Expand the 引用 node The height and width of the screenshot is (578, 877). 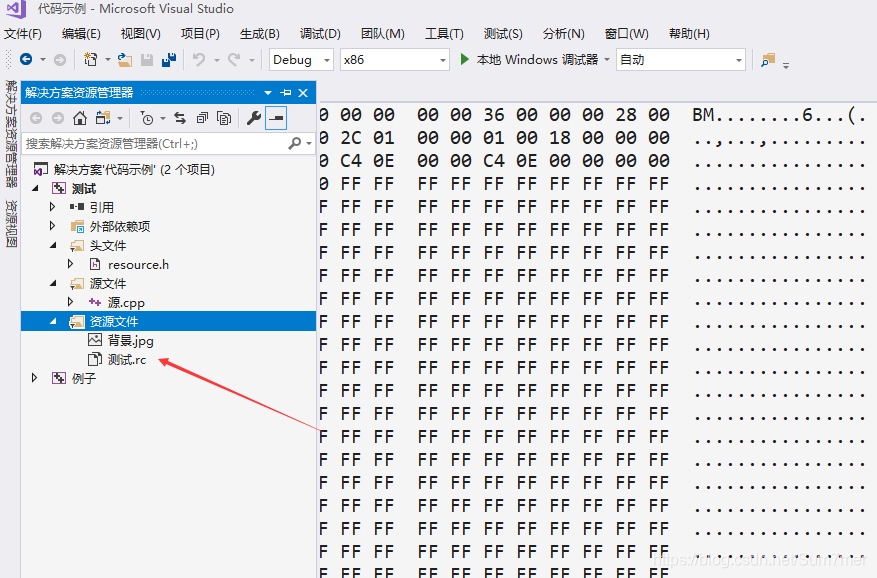click(x=53, y=207)
